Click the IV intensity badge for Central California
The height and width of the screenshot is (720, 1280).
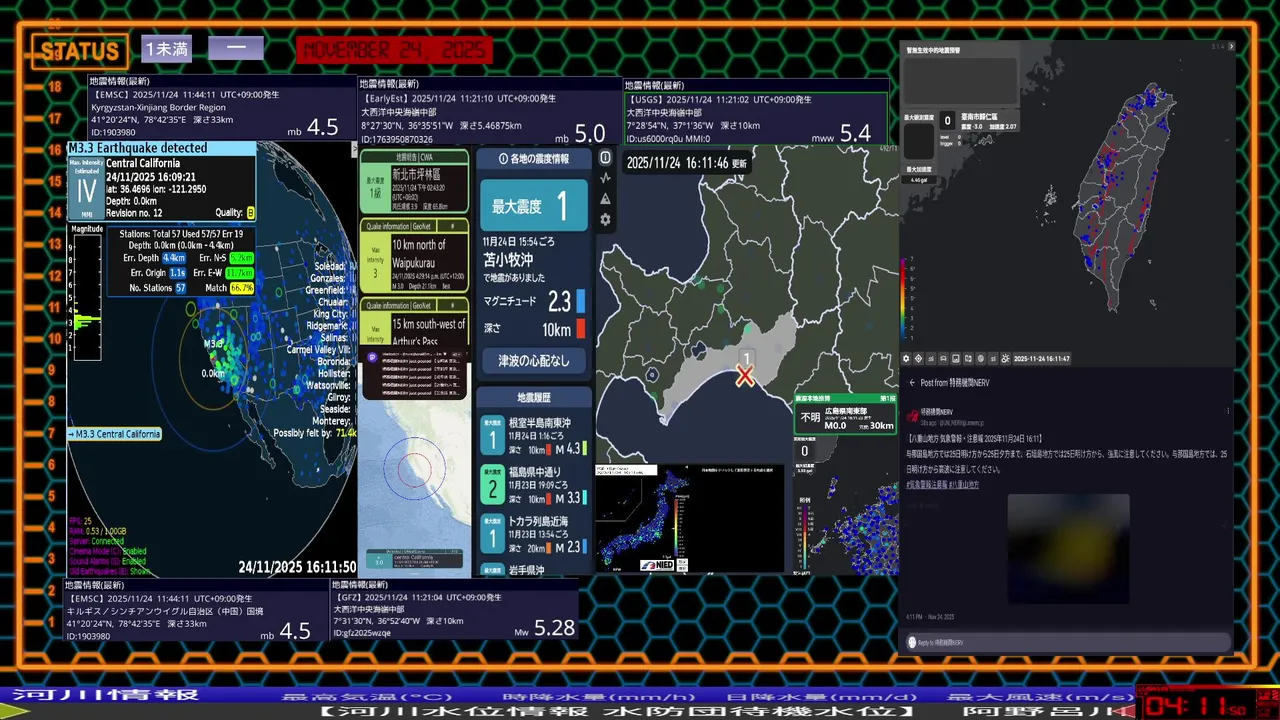(85, 187)
